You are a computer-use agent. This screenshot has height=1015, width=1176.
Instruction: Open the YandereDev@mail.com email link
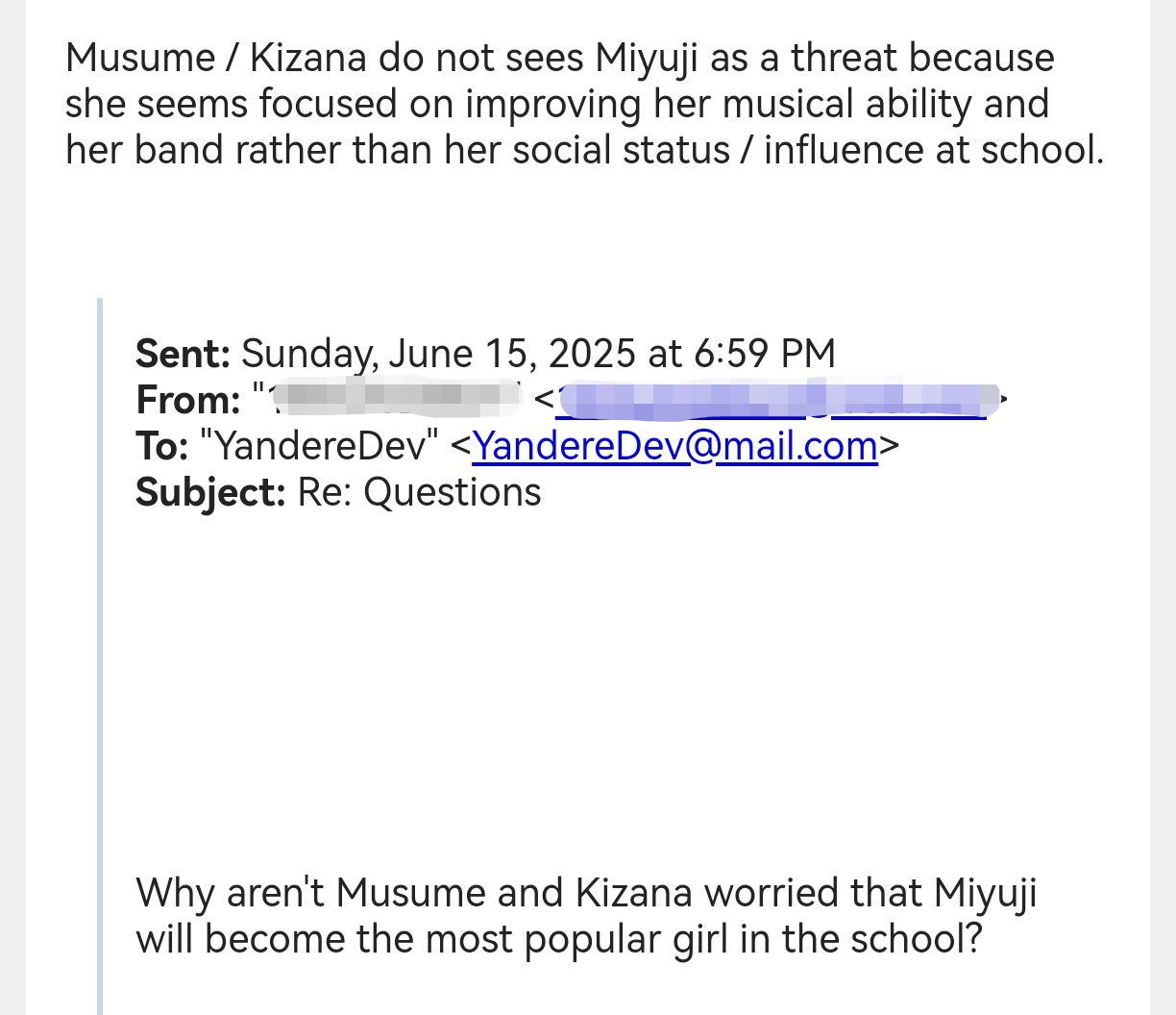point(674,446)
